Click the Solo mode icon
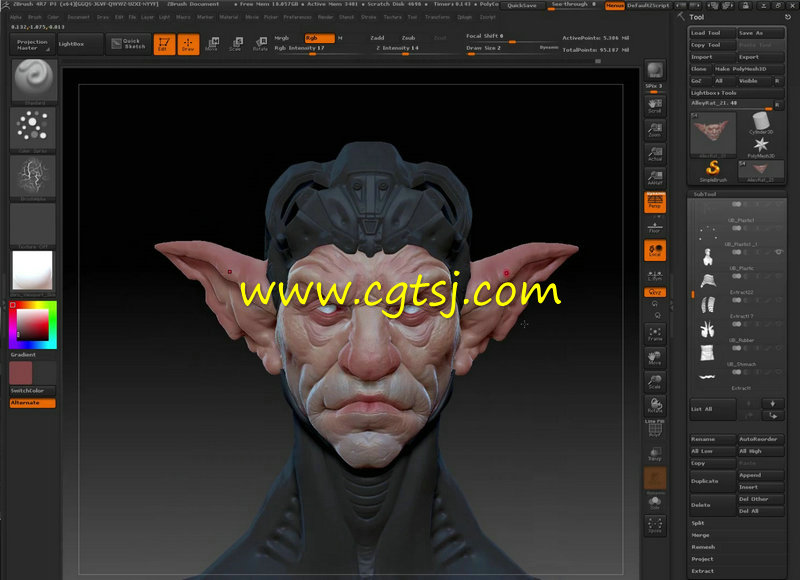Viewport: 800px width, 580px height. [x=655, y=502]
